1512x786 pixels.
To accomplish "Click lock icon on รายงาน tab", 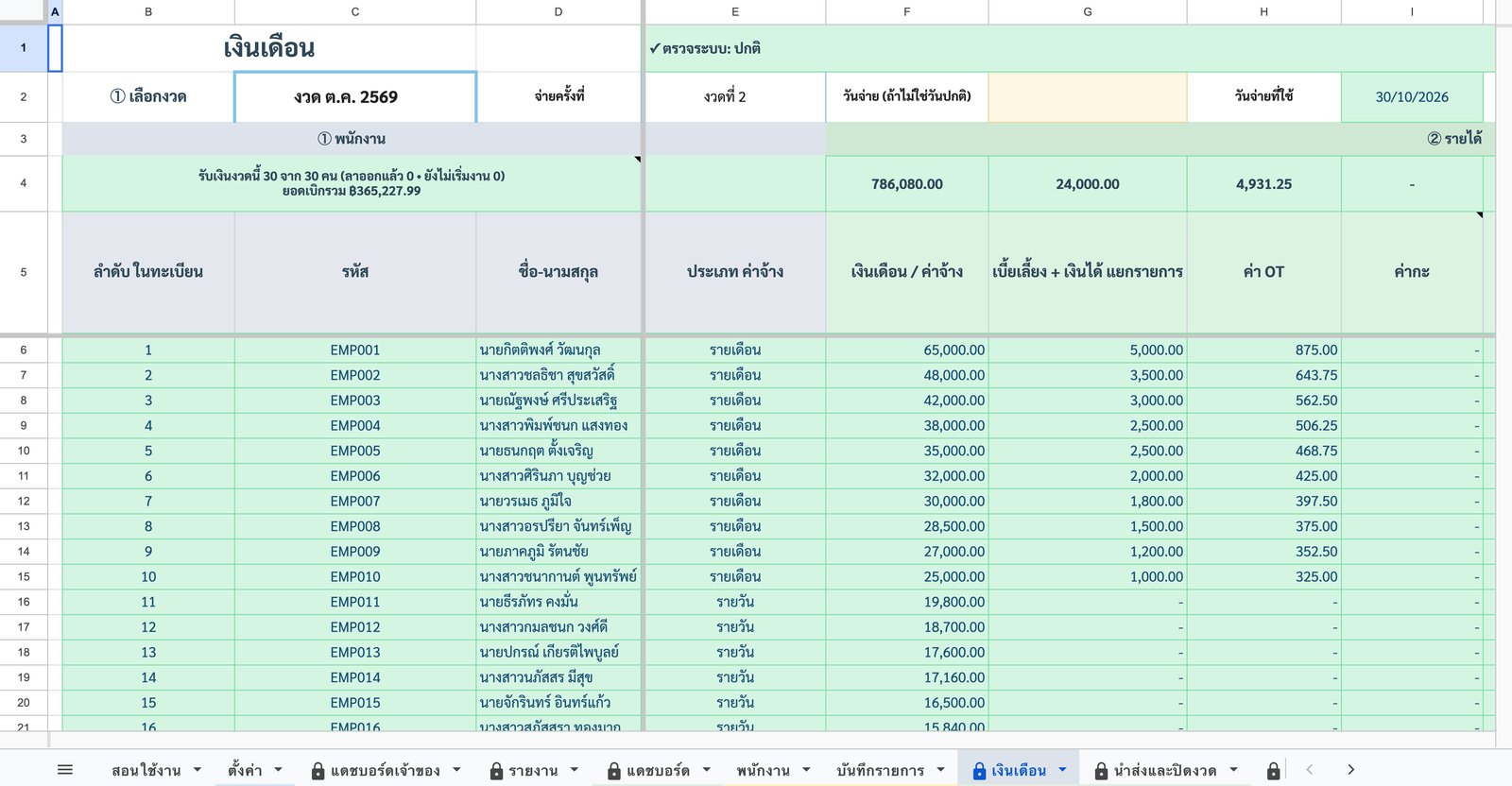I will pos(496,771).
